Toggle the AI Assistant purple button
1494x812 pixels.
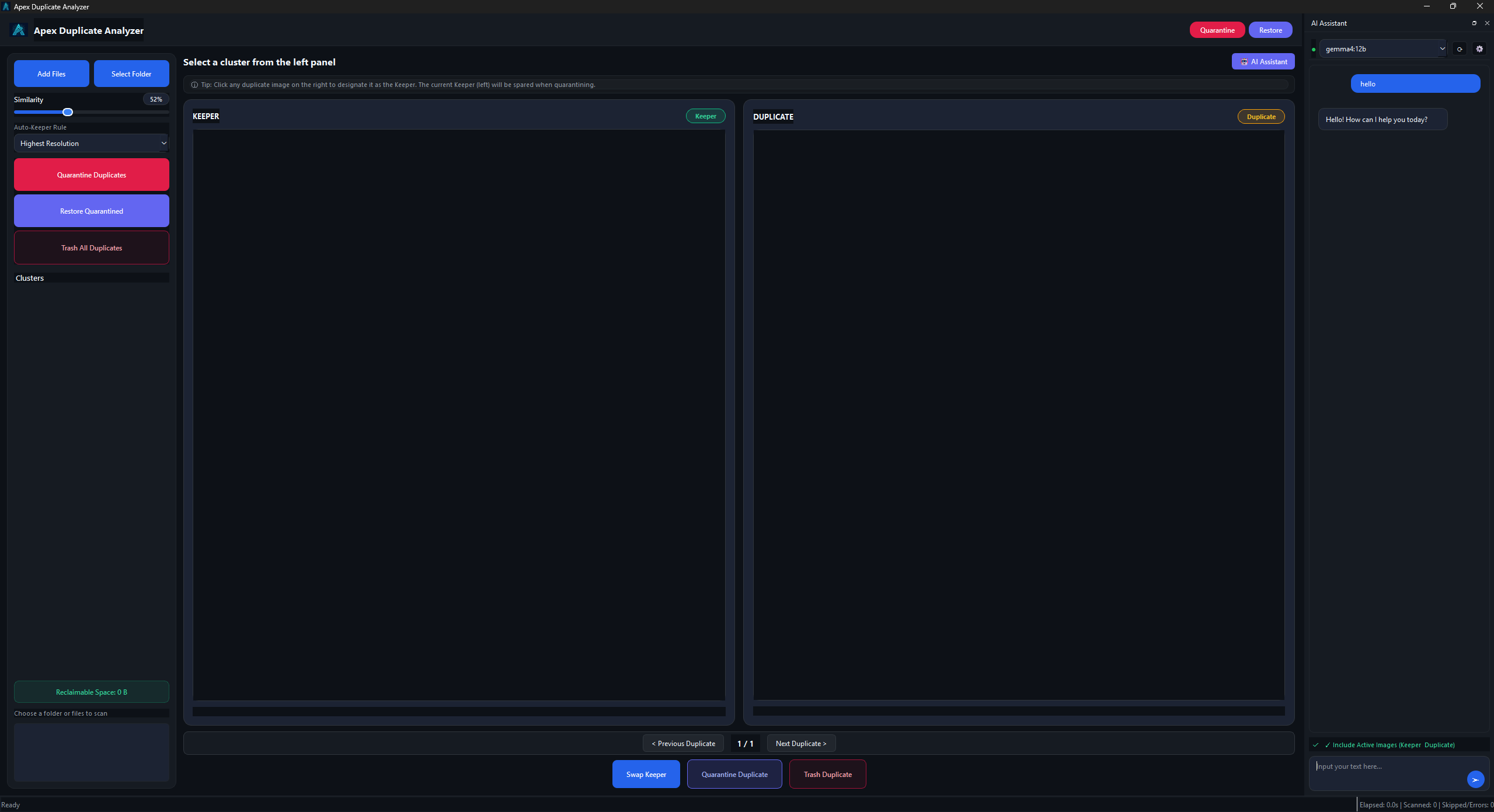click(1263, 61)
